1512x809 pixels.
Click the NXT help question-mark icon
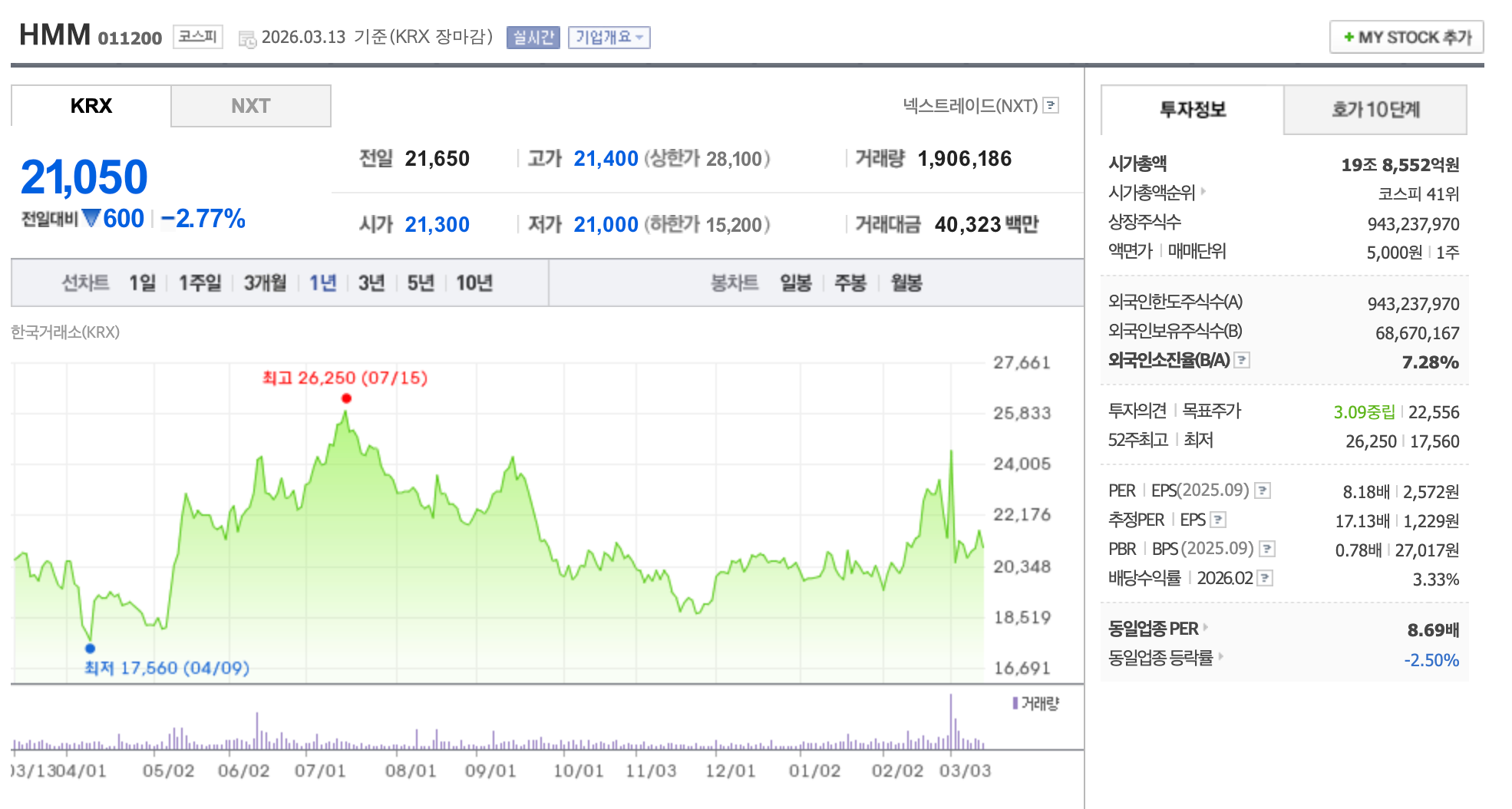pos(1051,105)
